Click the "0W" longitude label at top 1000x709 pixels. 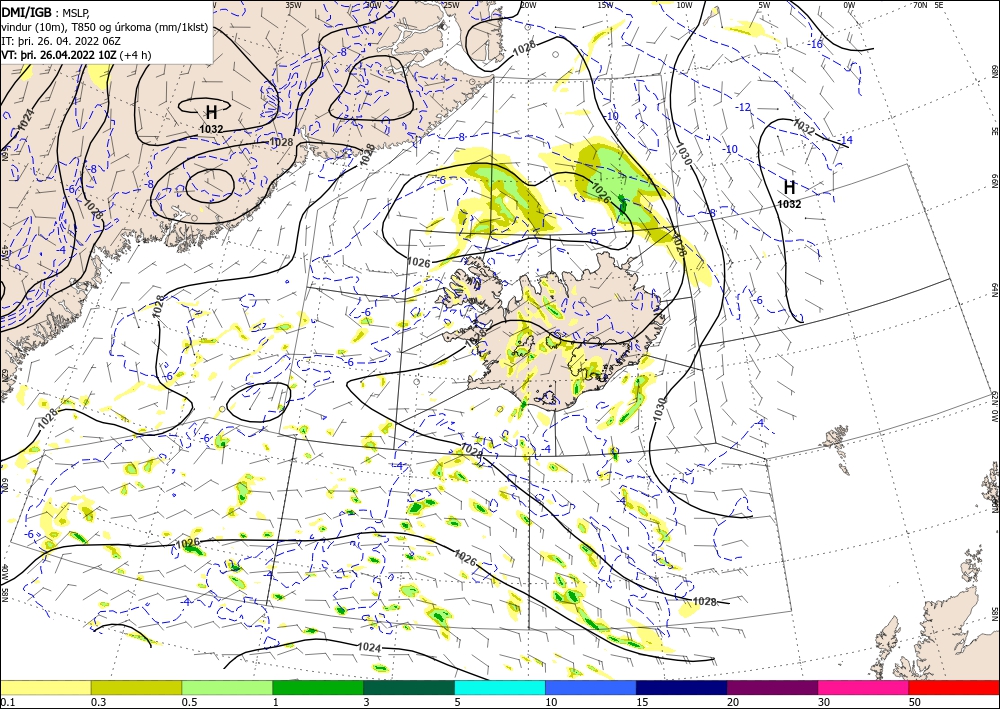[x=849, y=5]
